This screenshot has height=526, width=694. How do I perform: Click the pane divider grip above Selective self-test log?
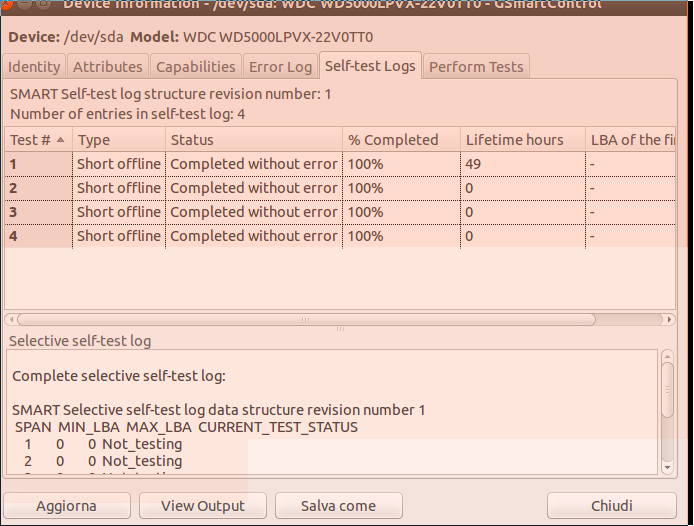(340, 329)
